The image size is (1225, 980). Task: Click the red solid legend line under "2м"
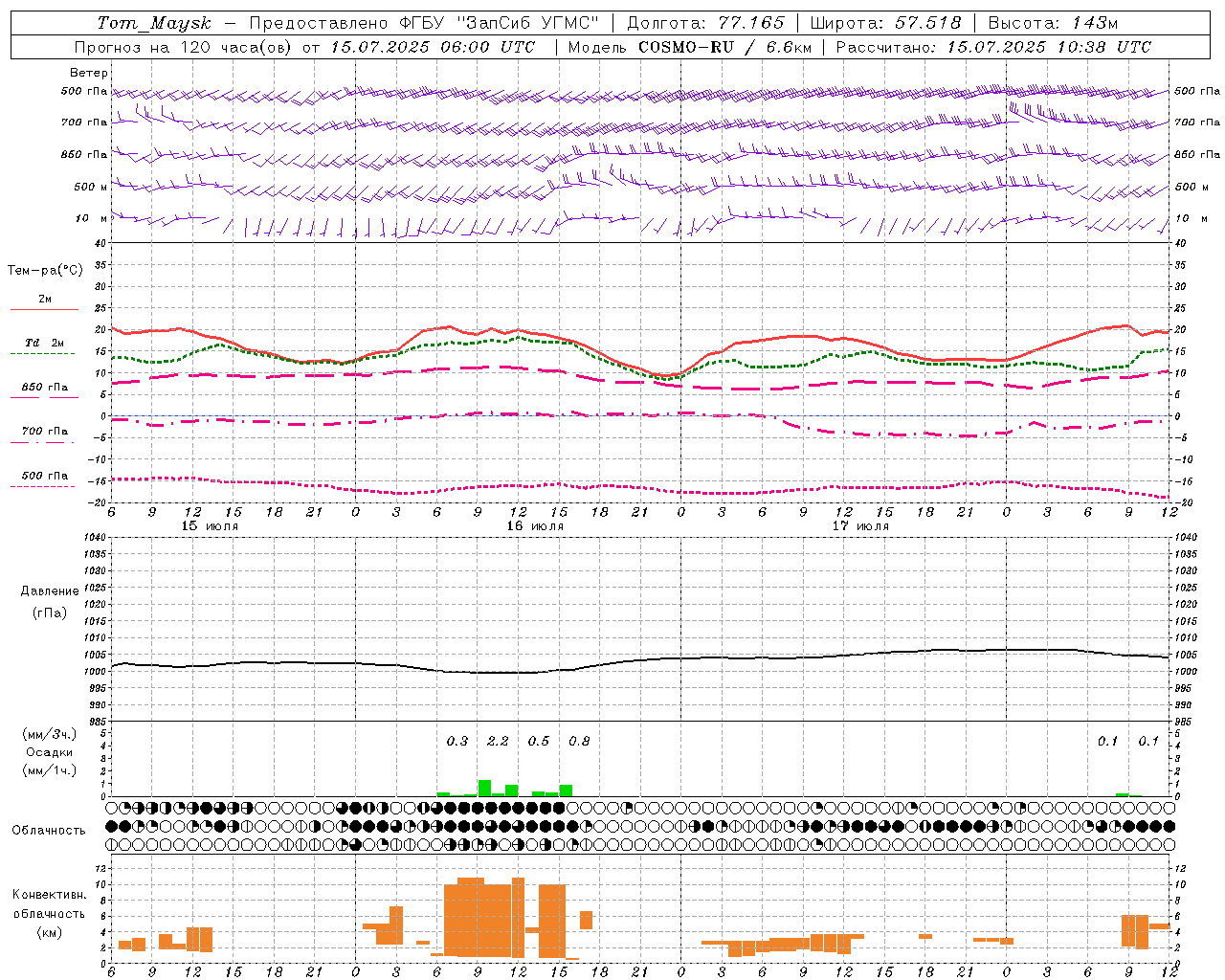pos(44,309)
